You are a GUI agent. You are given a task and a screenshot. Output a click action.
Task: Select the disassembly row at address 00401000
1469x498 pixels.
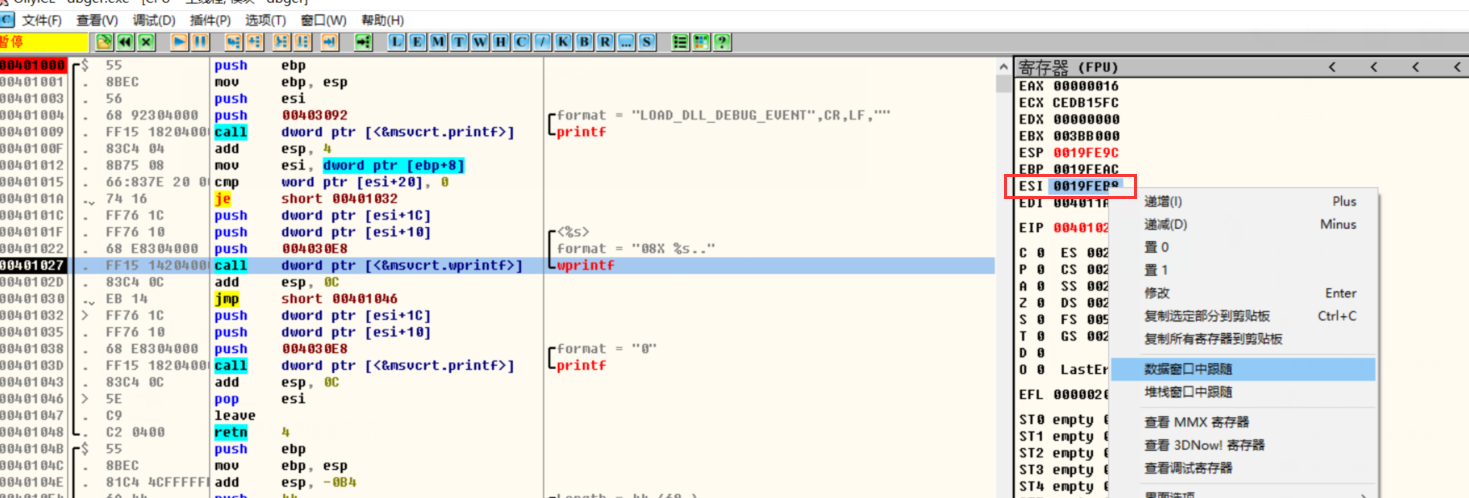click(497, 65)
